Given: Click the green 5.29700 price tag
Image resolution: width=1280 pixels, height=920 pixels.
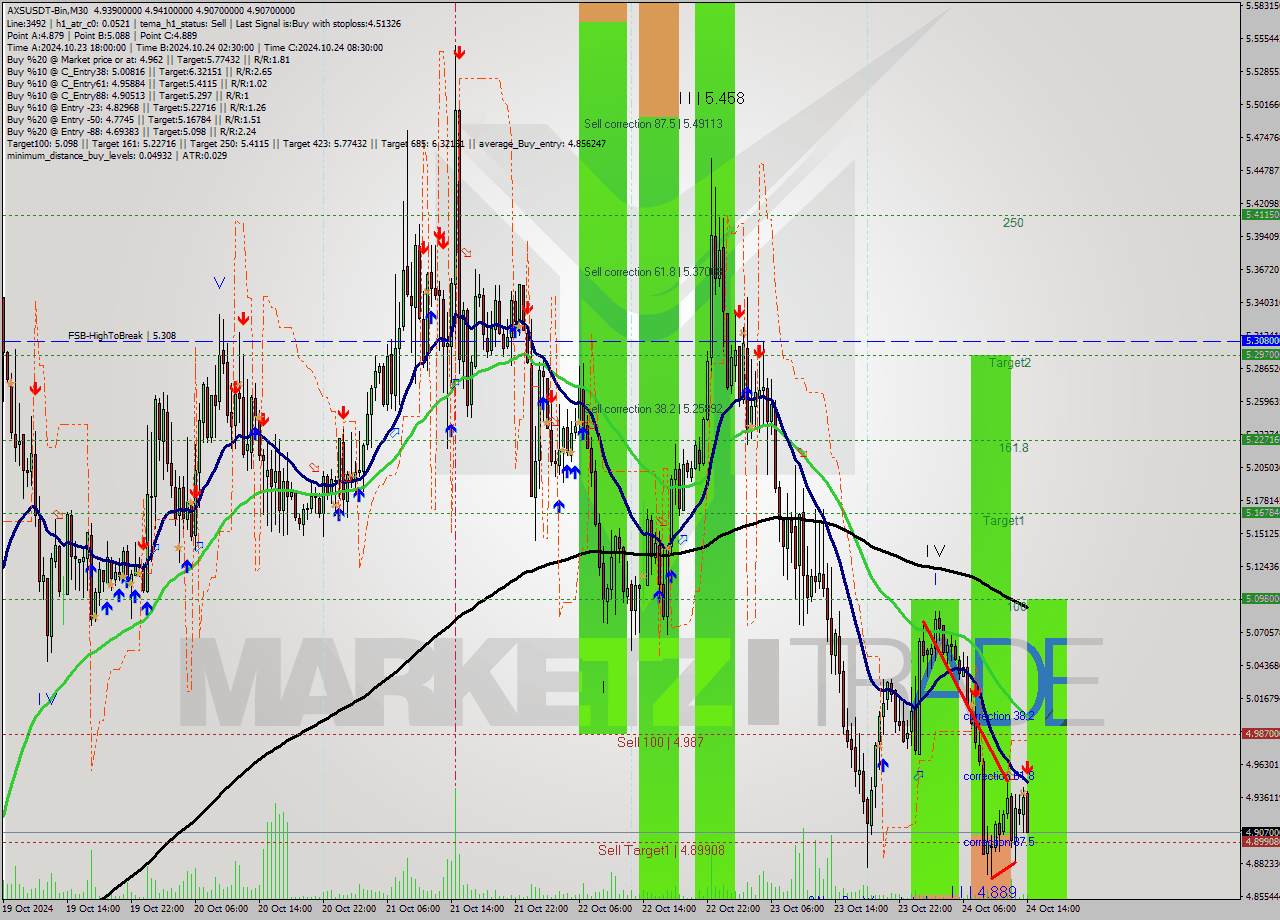Looking at the screenshot, I should pos(1260,354).
